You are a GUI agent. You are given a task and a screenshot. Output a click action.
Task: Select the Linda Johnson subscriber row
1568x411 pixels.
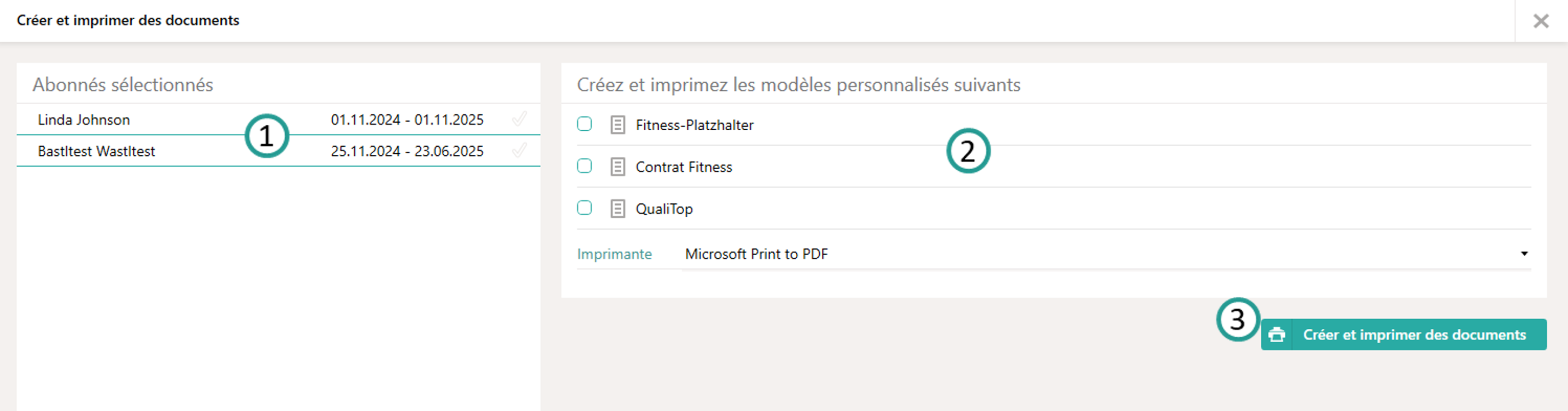click(x=83, y=120)
